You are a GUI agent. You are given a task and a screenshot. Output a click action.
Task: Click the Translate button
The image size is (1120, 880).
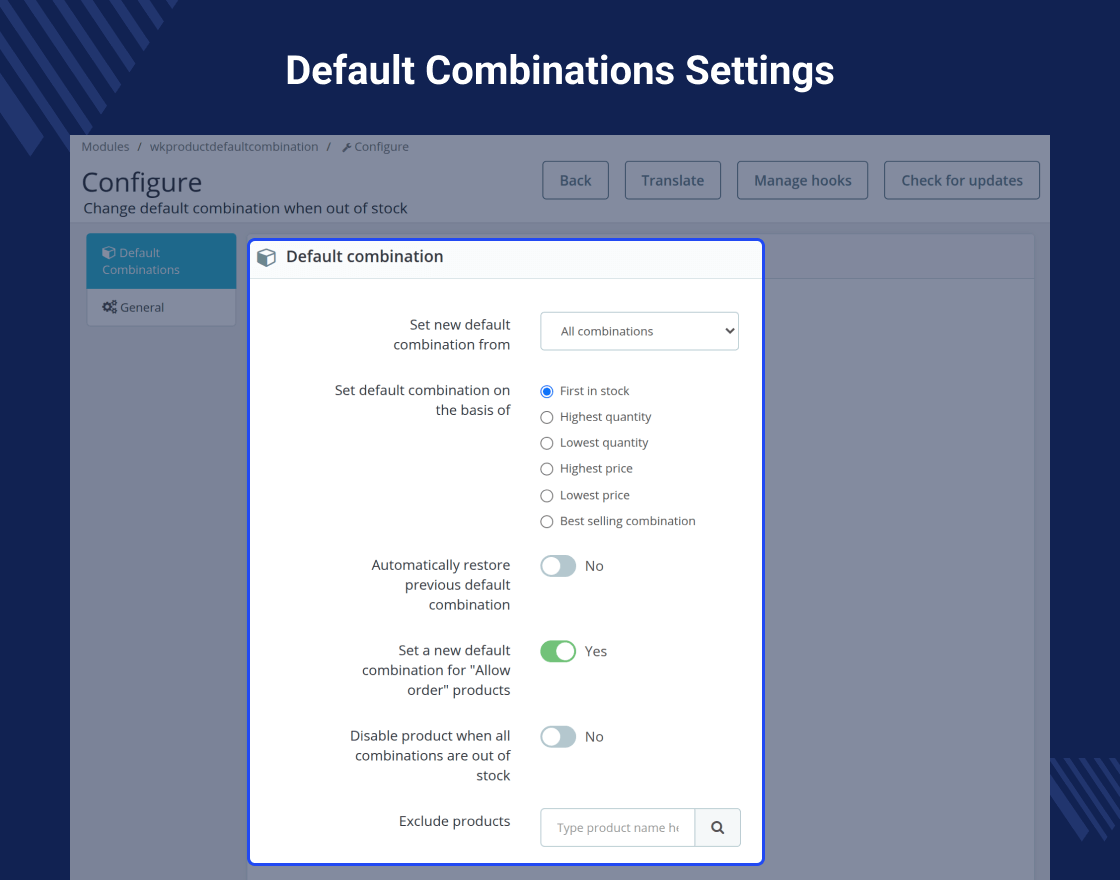tap(672, 180)
